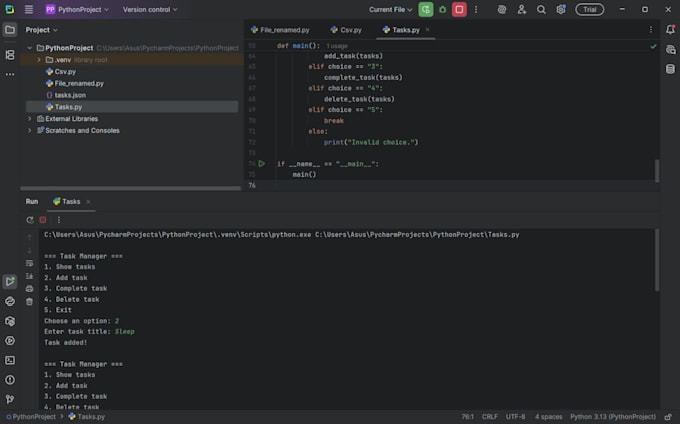This screenshot has width=680, height=424.
Task: Collapse the PythonProject root folder
Action: pos(29,48)
